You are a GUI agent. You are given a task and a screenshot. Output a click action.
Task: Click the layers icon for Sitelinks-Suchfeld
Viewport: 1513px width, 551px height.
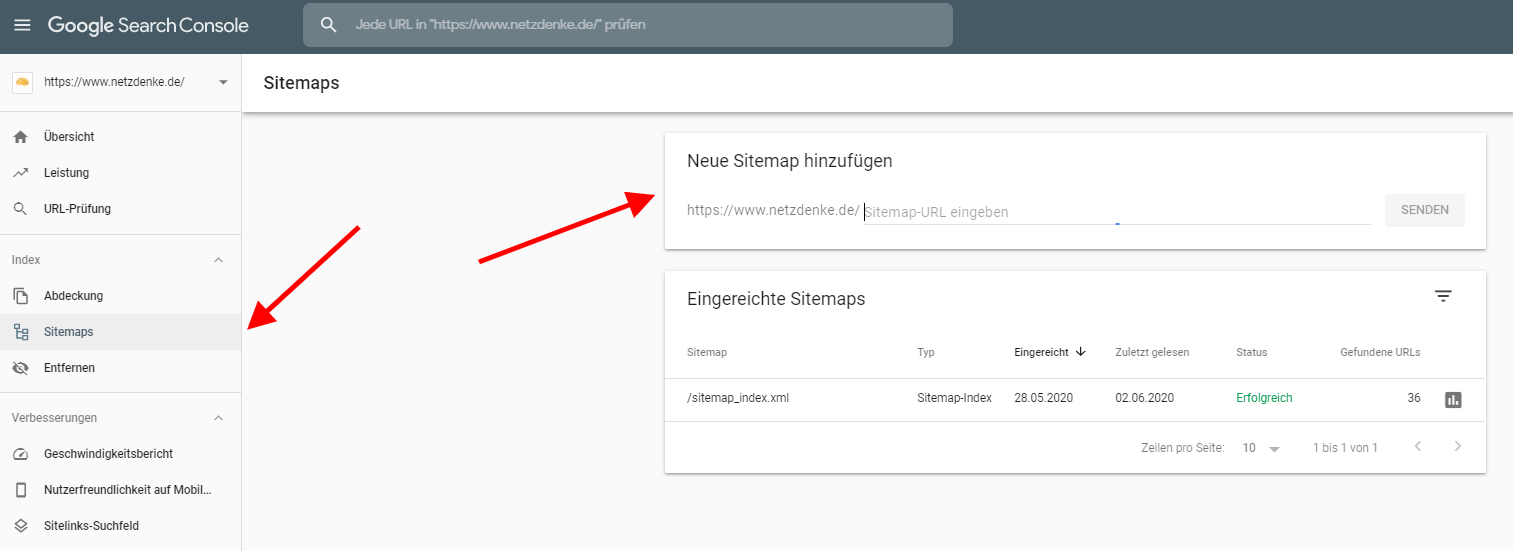(x=21, y=526)
